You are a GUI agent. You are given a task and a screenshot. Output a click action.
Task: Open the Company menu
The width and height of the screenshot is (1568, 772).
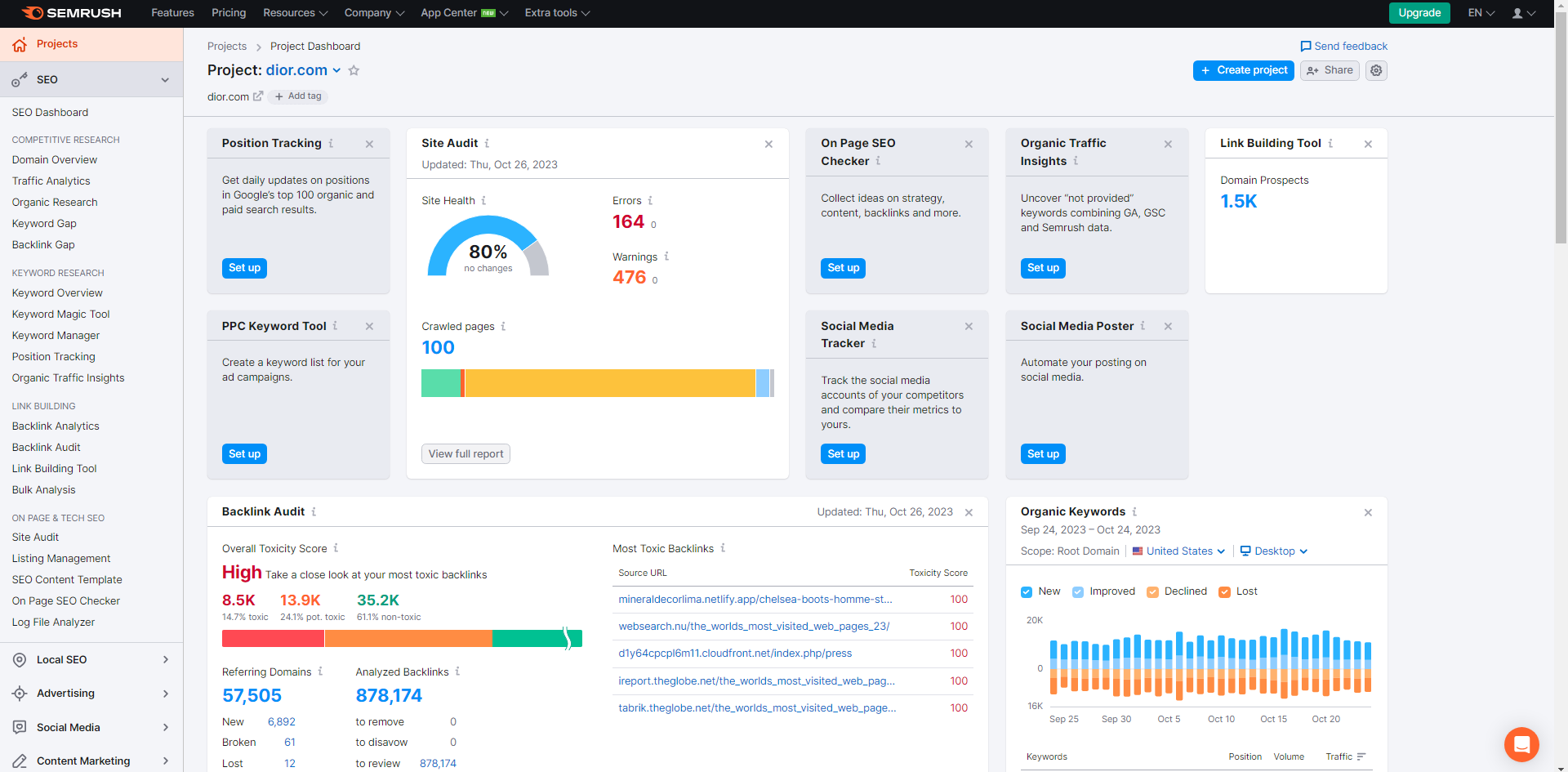[374, 13]
